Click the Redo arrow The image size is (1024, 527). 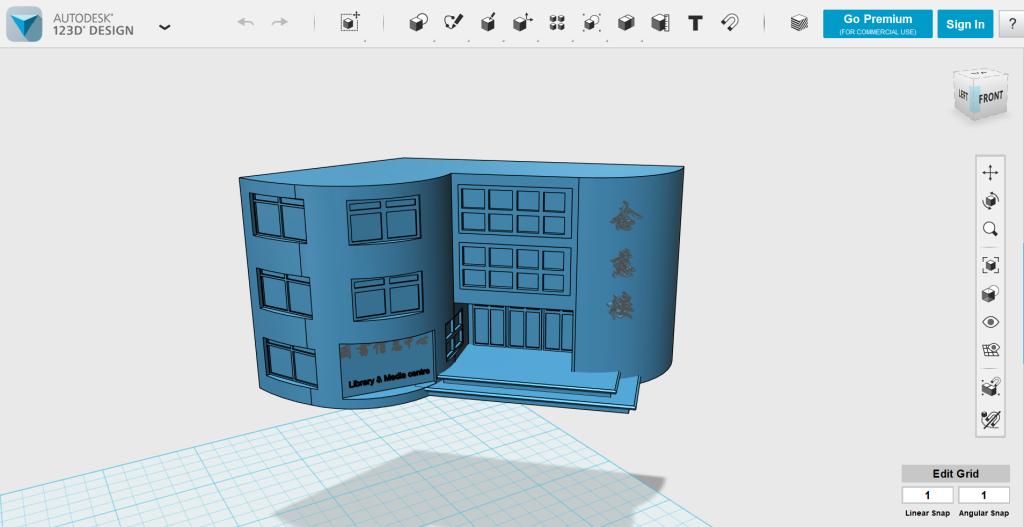[279, 23]
